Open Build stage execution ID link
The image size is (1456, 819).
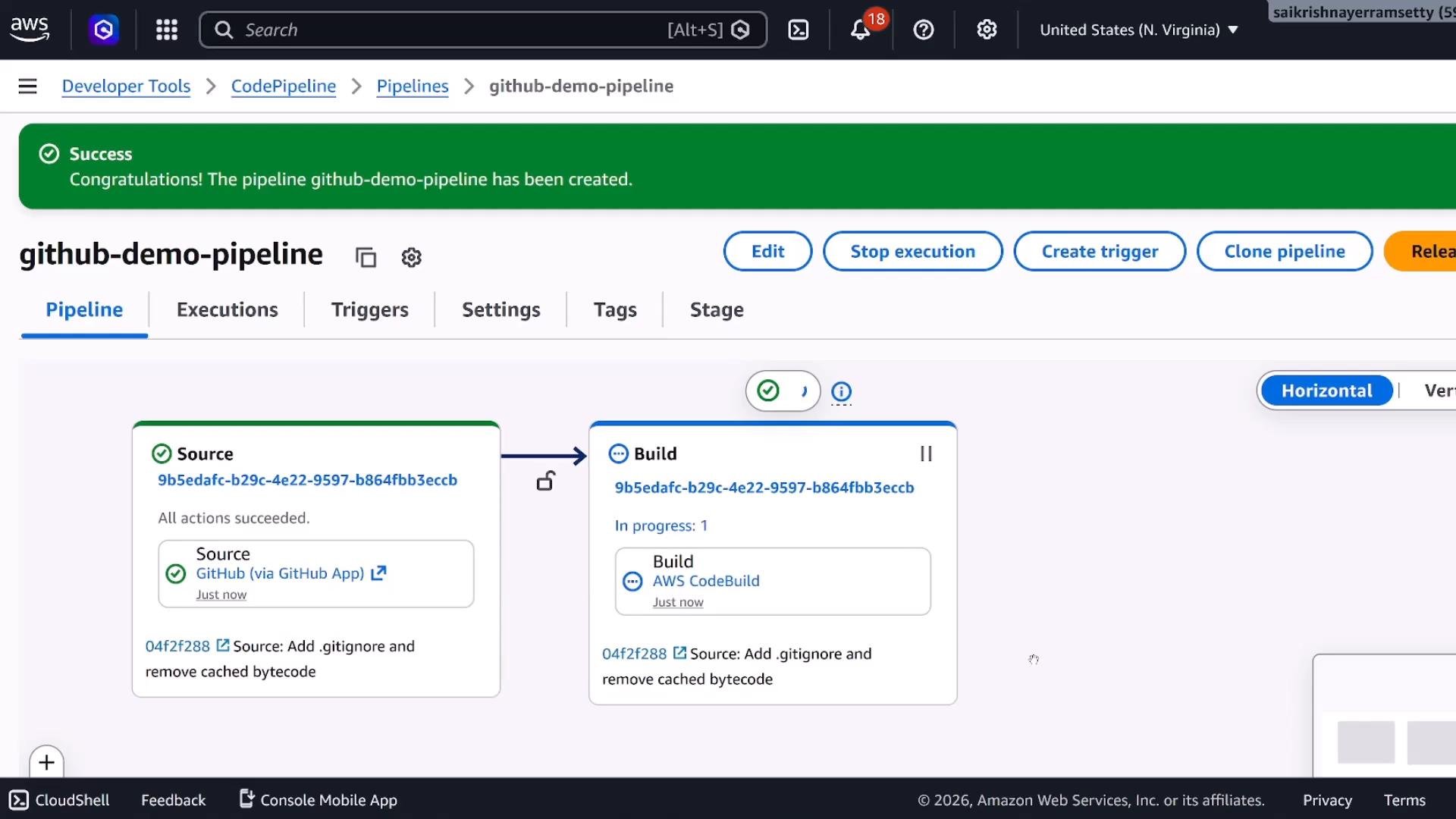pyautogui.click(x=764, y=488)
